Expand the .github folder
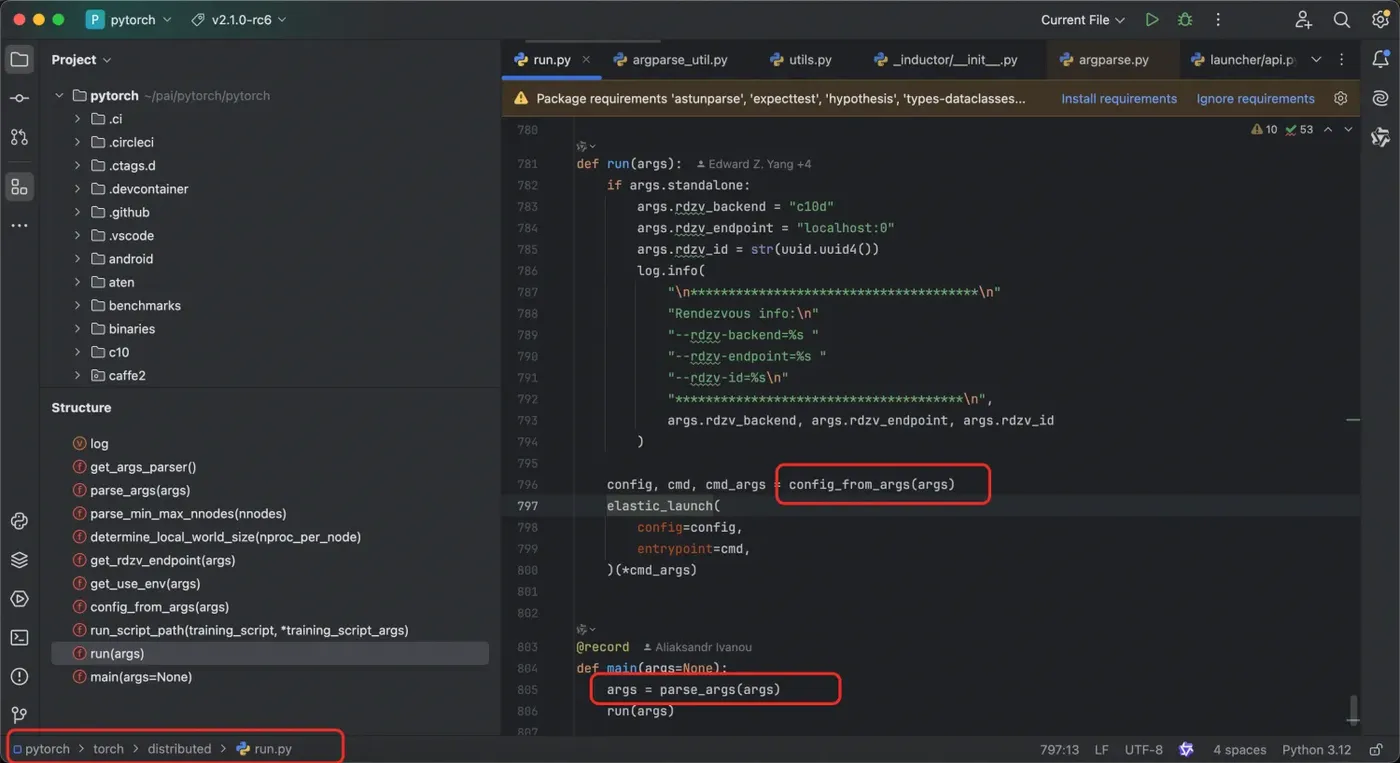The image size is (1400, 763). [x=77, y=212]
